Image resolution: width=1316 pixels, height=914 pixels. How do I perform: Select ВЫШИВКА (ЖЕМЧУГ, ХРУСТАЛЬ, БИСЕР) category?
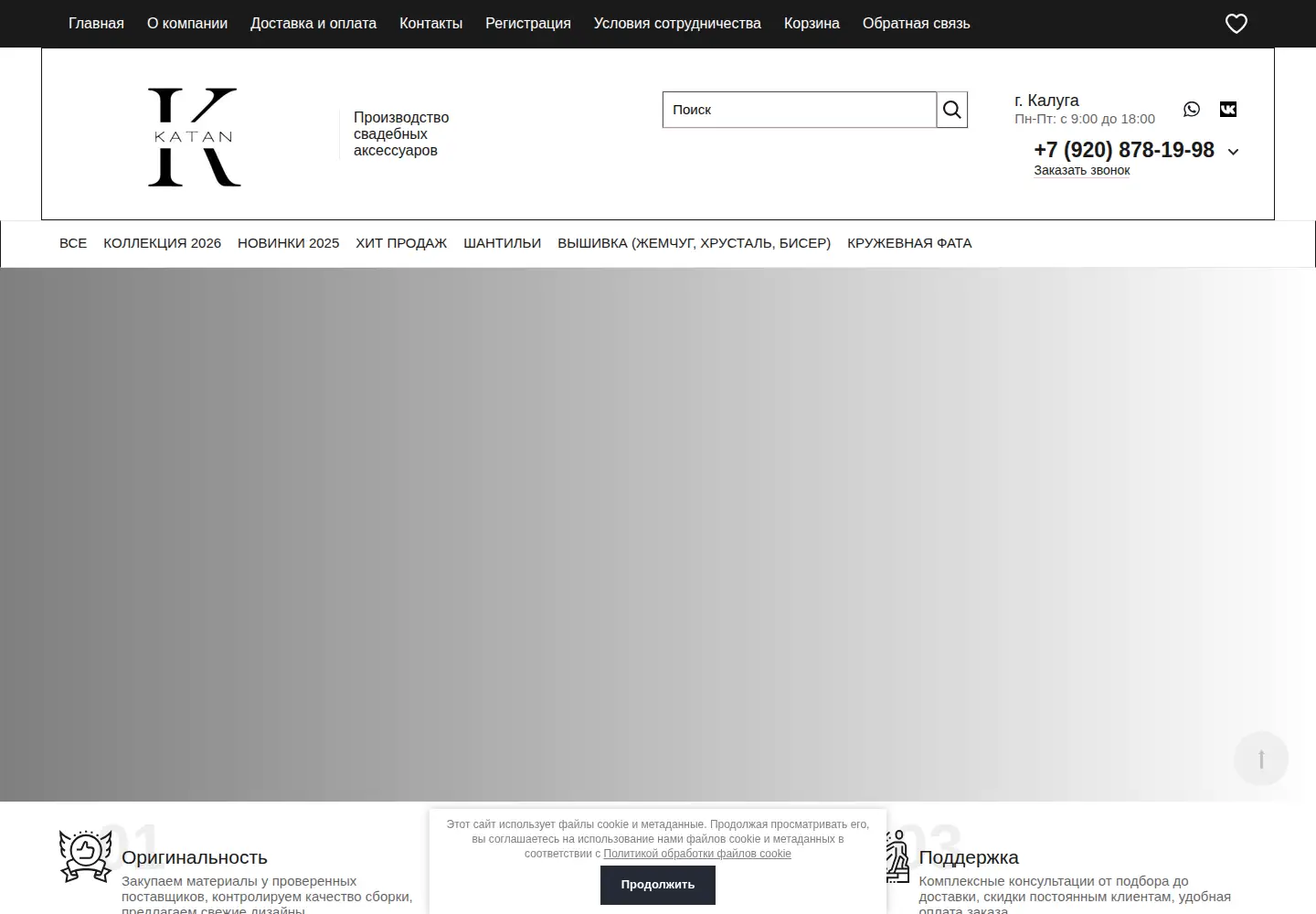tap(694, 243)
